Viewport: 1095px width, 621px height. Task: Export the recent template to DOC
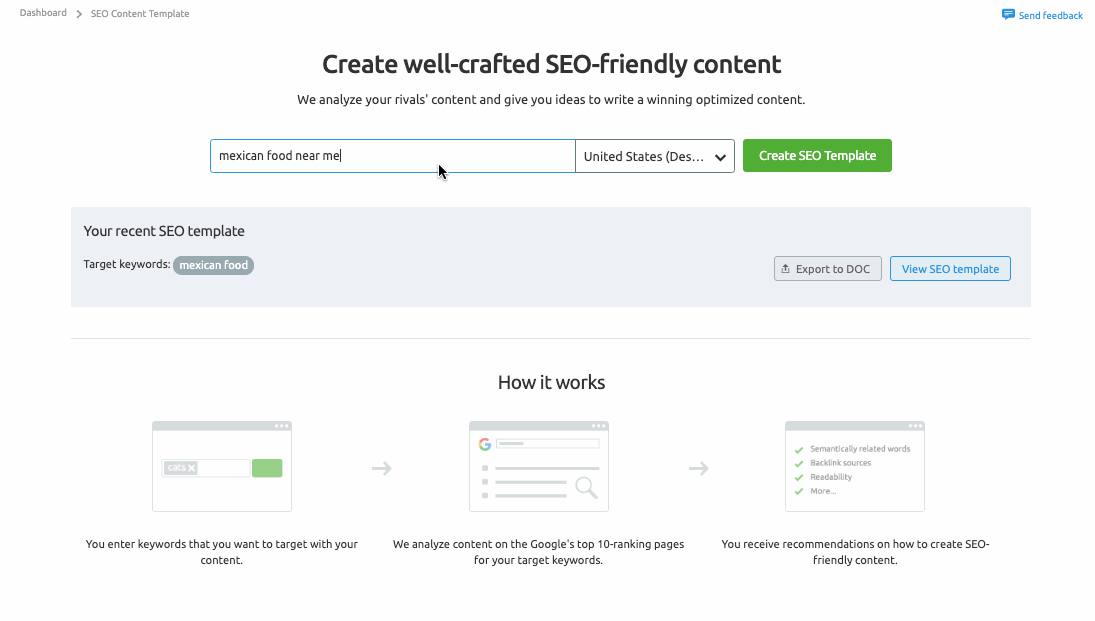coord(827,268)
